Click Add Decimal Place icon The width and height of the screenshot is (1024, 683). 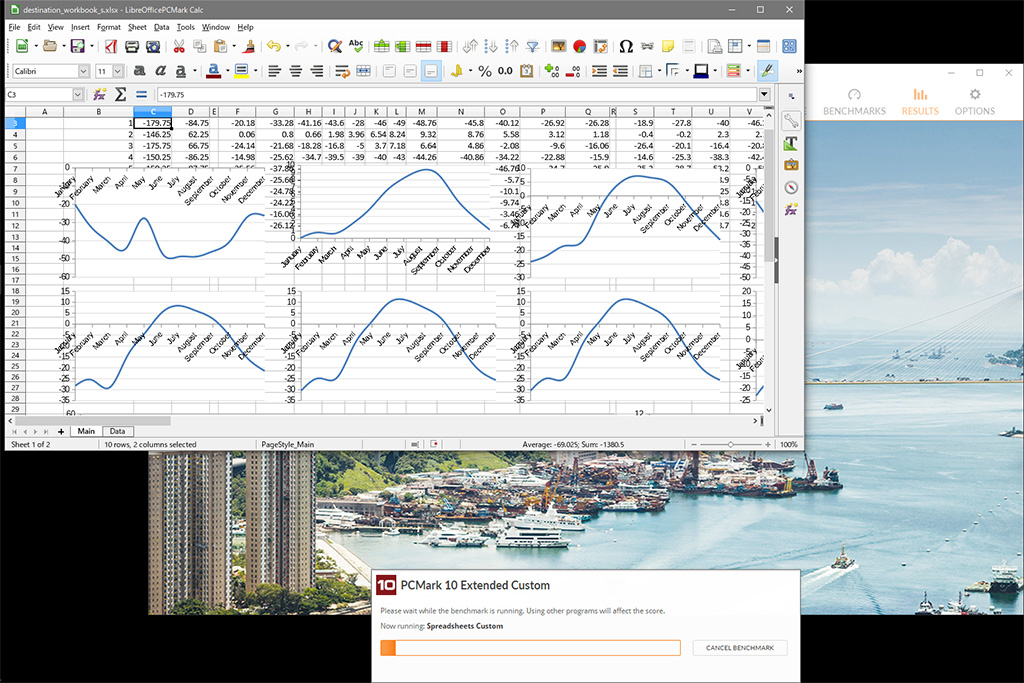(552, 71)
